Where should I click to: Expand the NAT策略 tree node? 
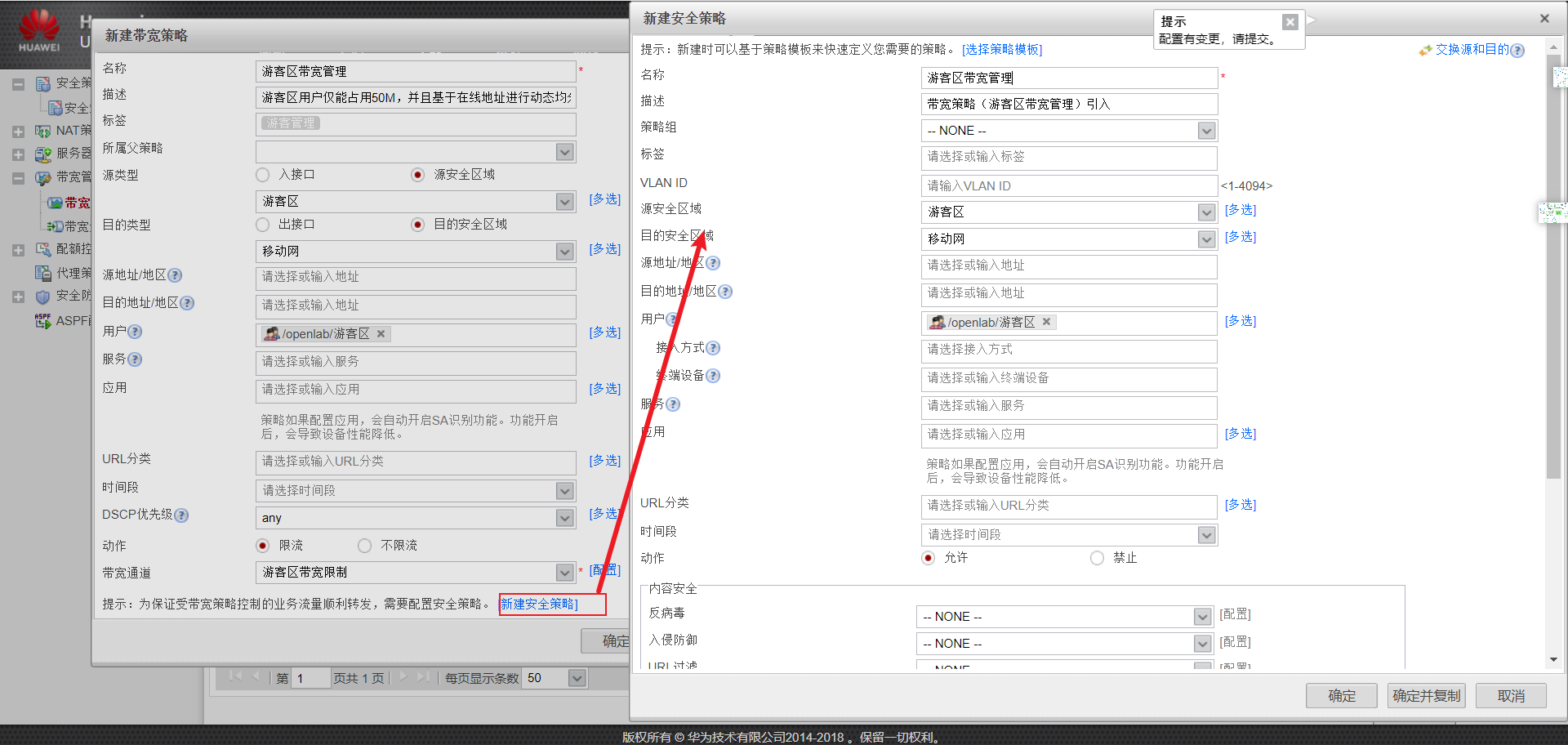18,132
